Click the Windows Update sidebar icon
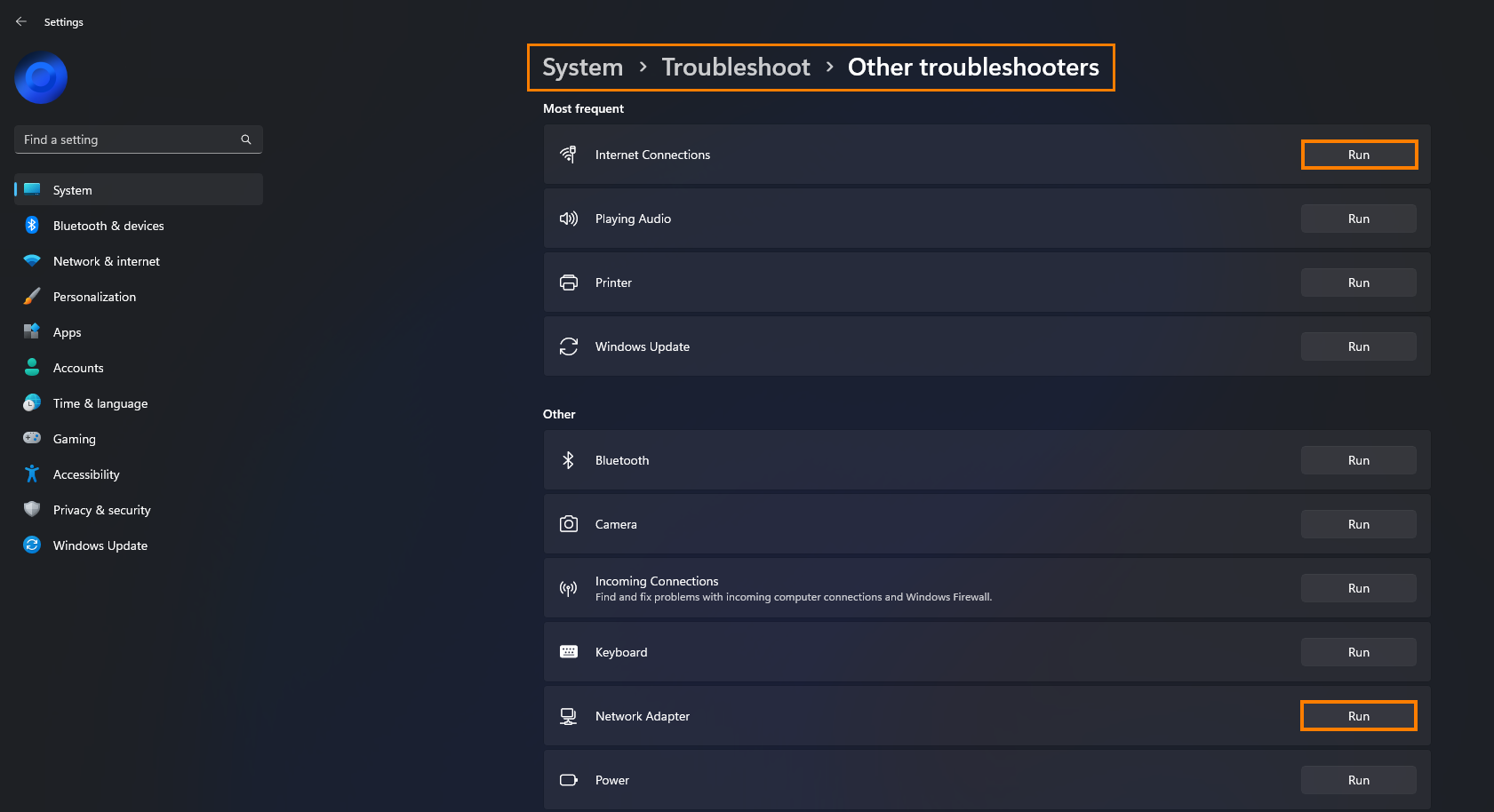This screenshot has width=1494, height=812. (32, 545)
